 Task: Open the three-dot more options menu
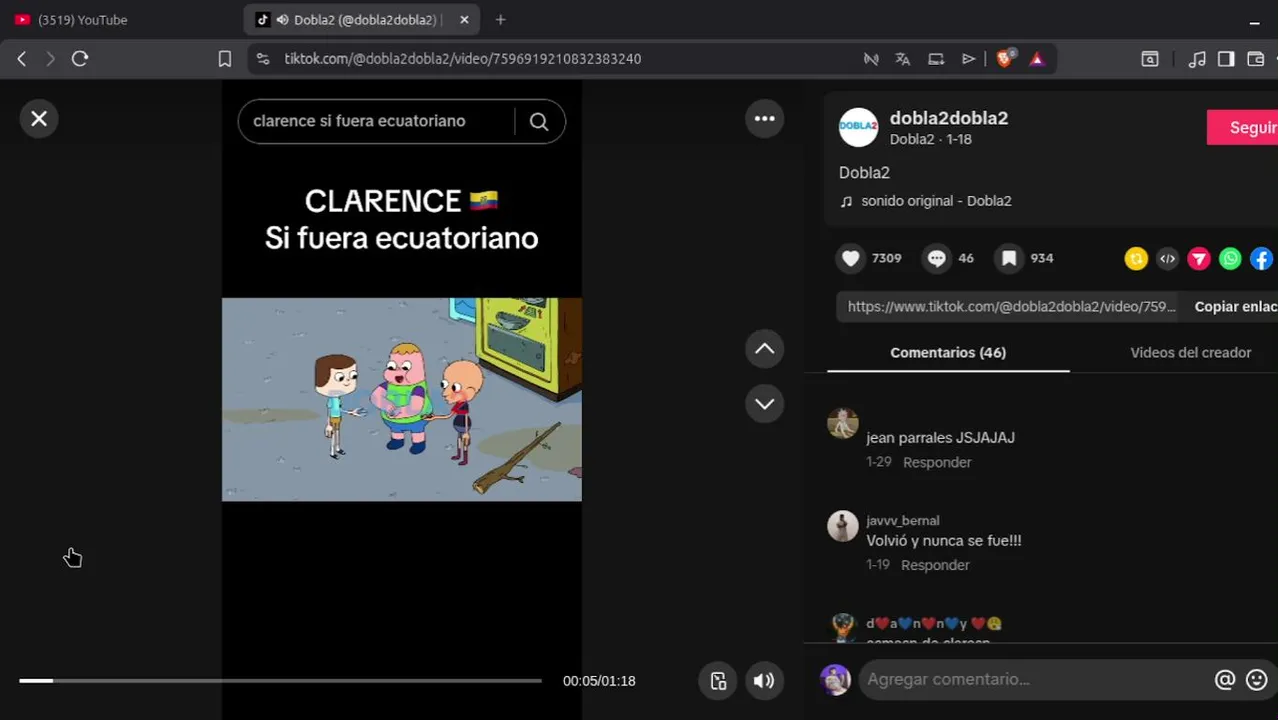(x=764, y=119)
